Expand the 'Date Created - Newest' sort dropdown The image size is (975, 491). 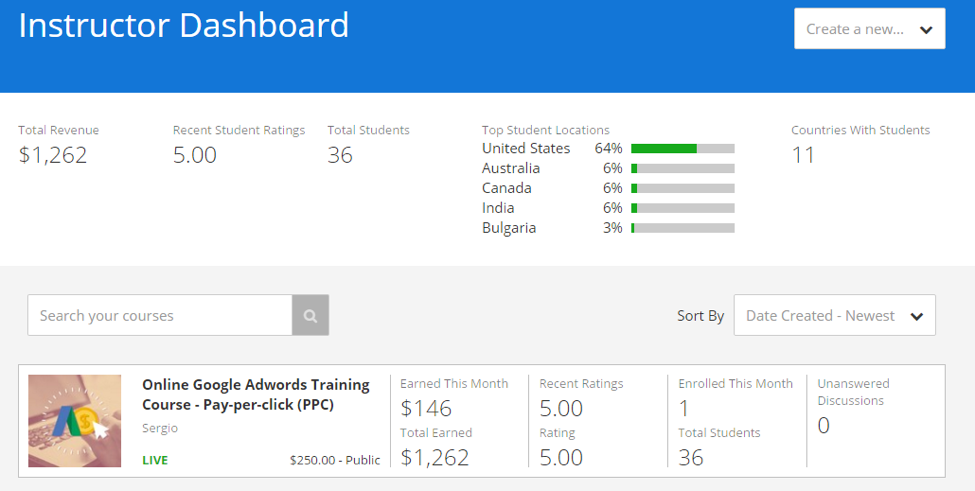833,316
